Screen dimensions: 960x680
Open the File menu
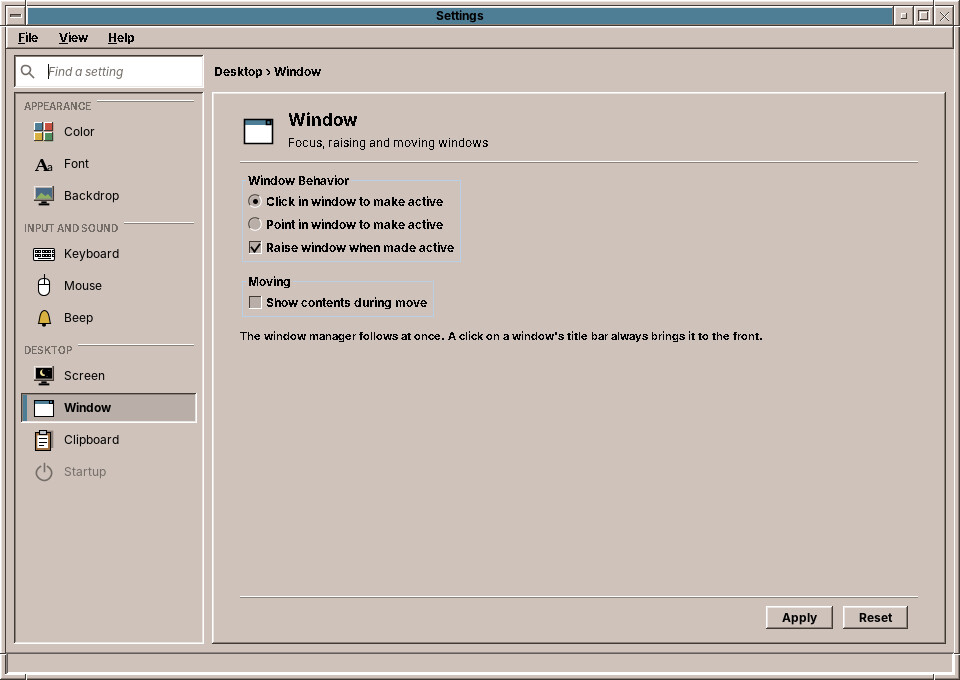(x=28, y=38)
